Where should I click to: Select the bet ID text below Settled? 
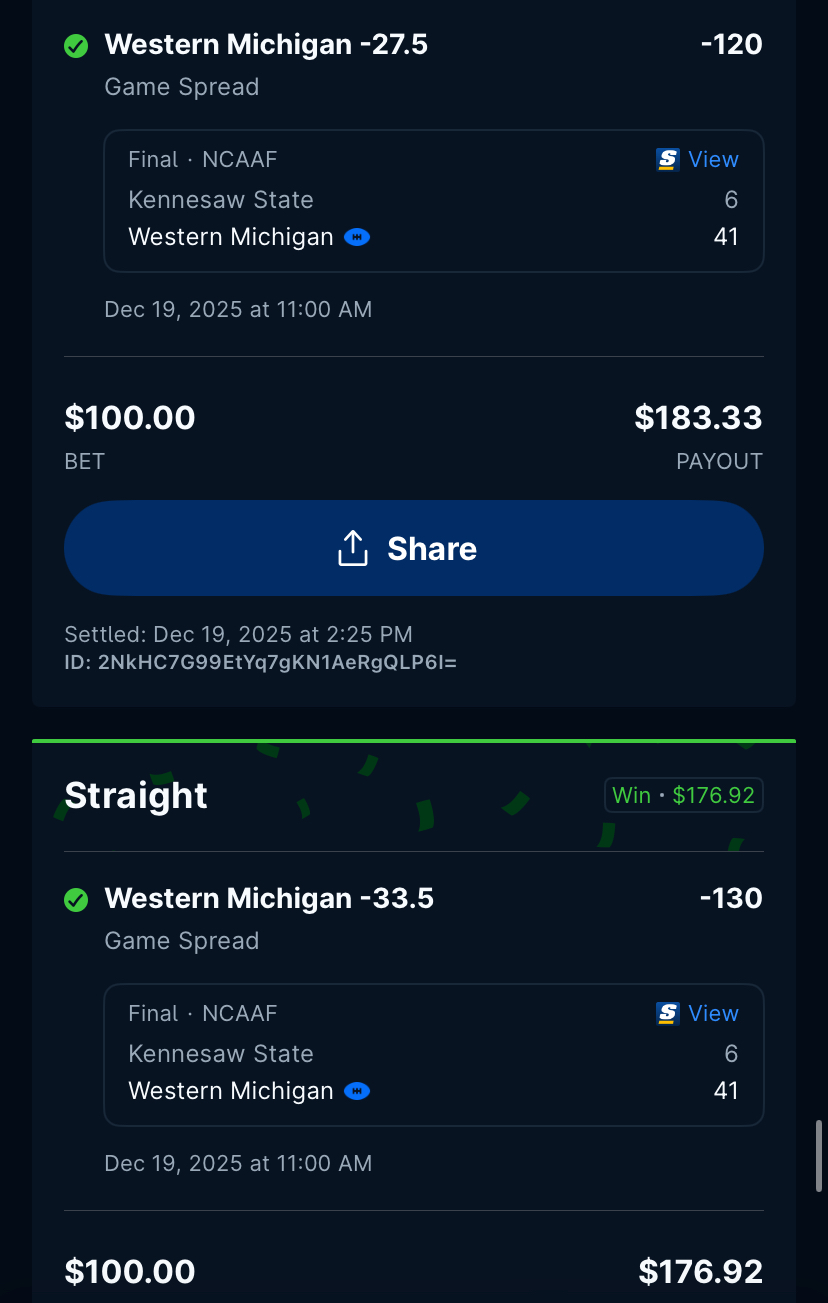[x=261, y=661]
